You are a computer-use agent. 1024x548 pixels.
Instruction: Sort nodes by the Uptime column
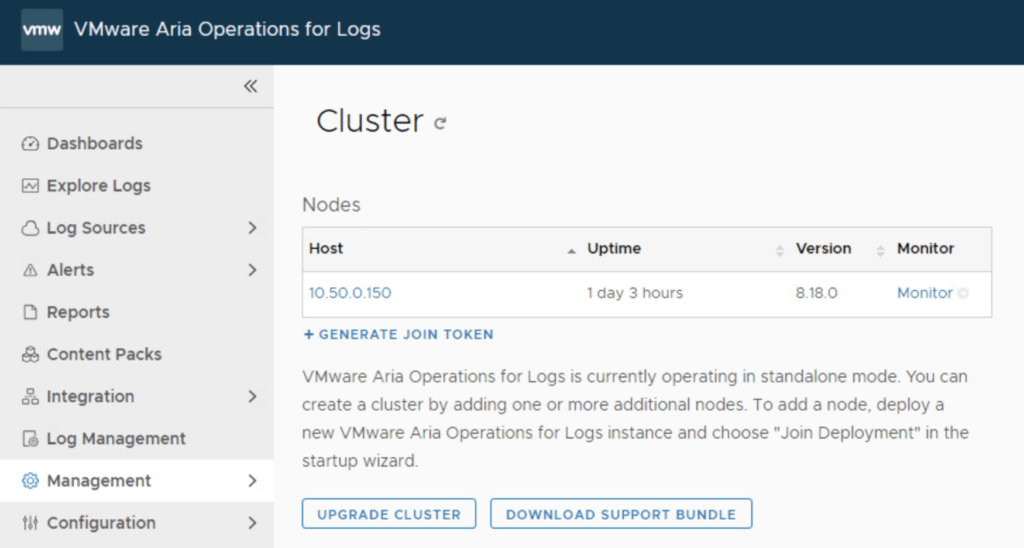pyautogui.click(x=614, y=249)
